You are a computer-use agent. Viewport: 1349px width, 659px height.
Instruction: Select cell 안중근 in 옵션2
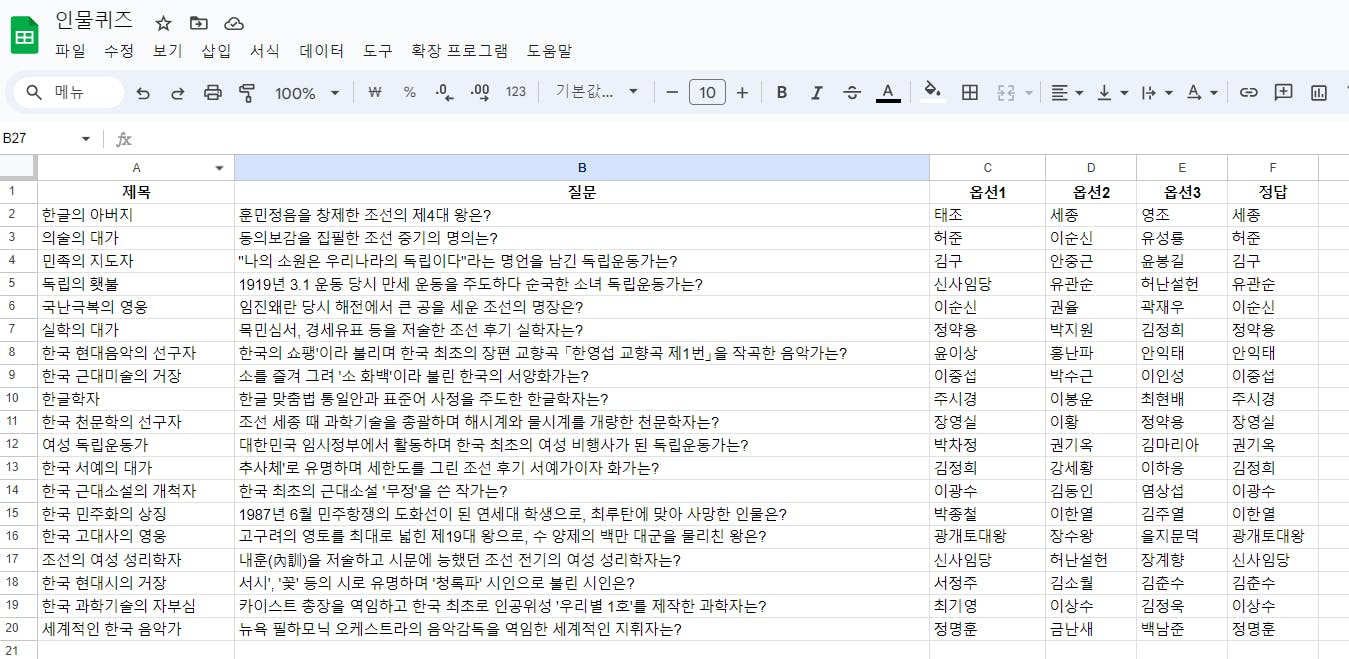[x=1091, y=261]
